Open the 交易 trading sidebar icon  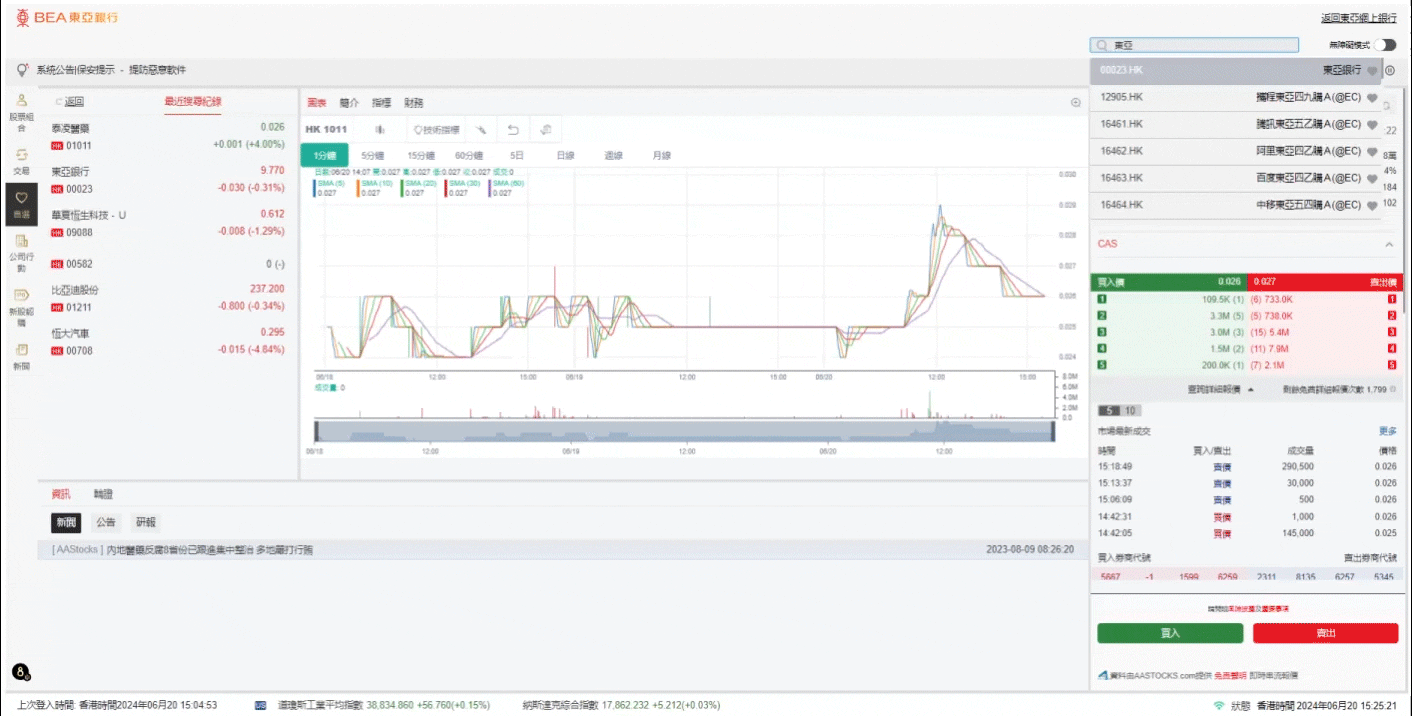21,161
